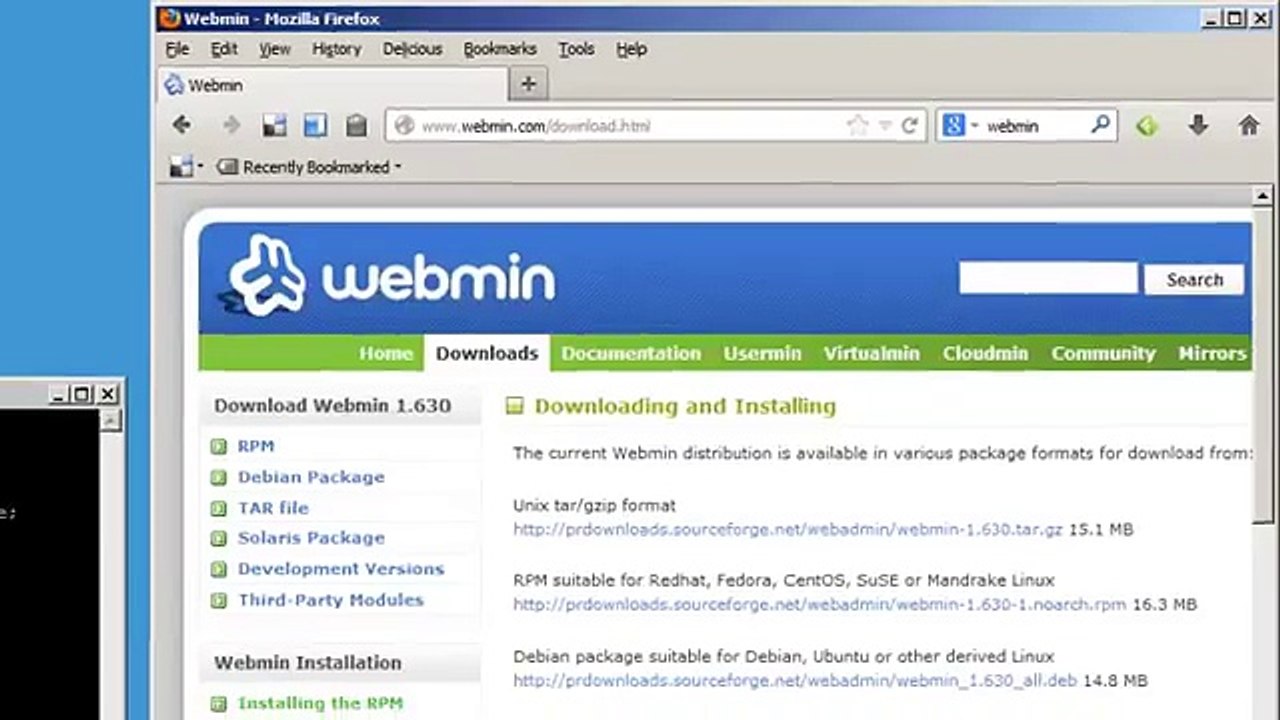
Task: Click the RPM sidebar link
Action: coord(256,446)
